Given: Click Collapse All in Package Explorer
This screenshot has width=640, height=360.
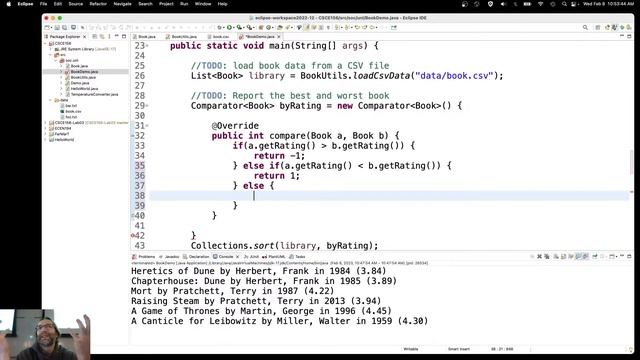Looking at the screenshot, I should tap(95, 36).
